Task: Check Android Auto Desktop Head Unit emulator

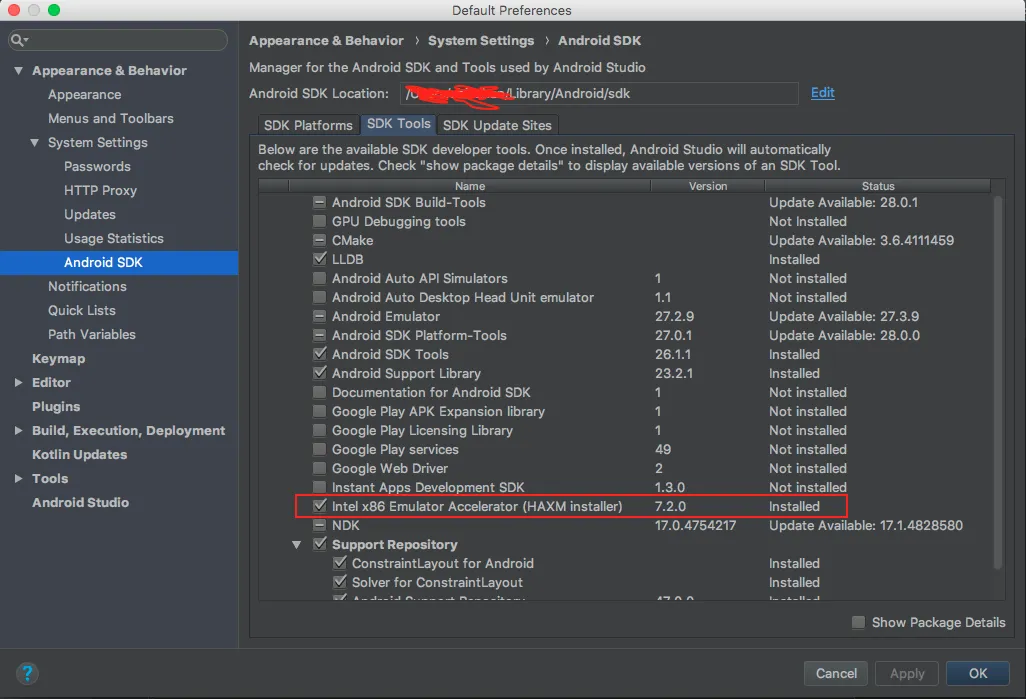Action: point(319,297)
